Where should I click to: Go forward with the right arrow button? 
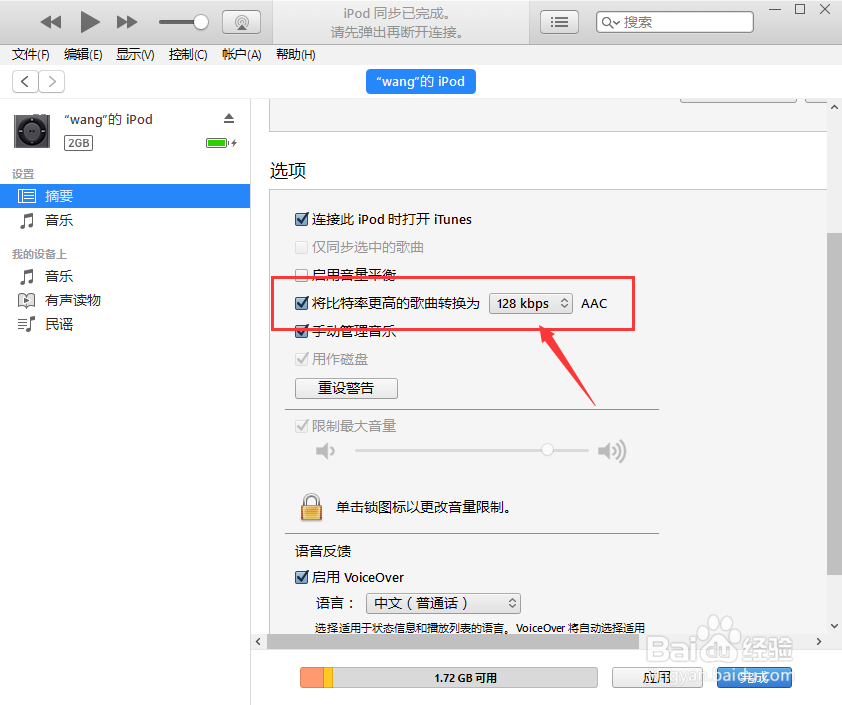click(x=52, y=82)
